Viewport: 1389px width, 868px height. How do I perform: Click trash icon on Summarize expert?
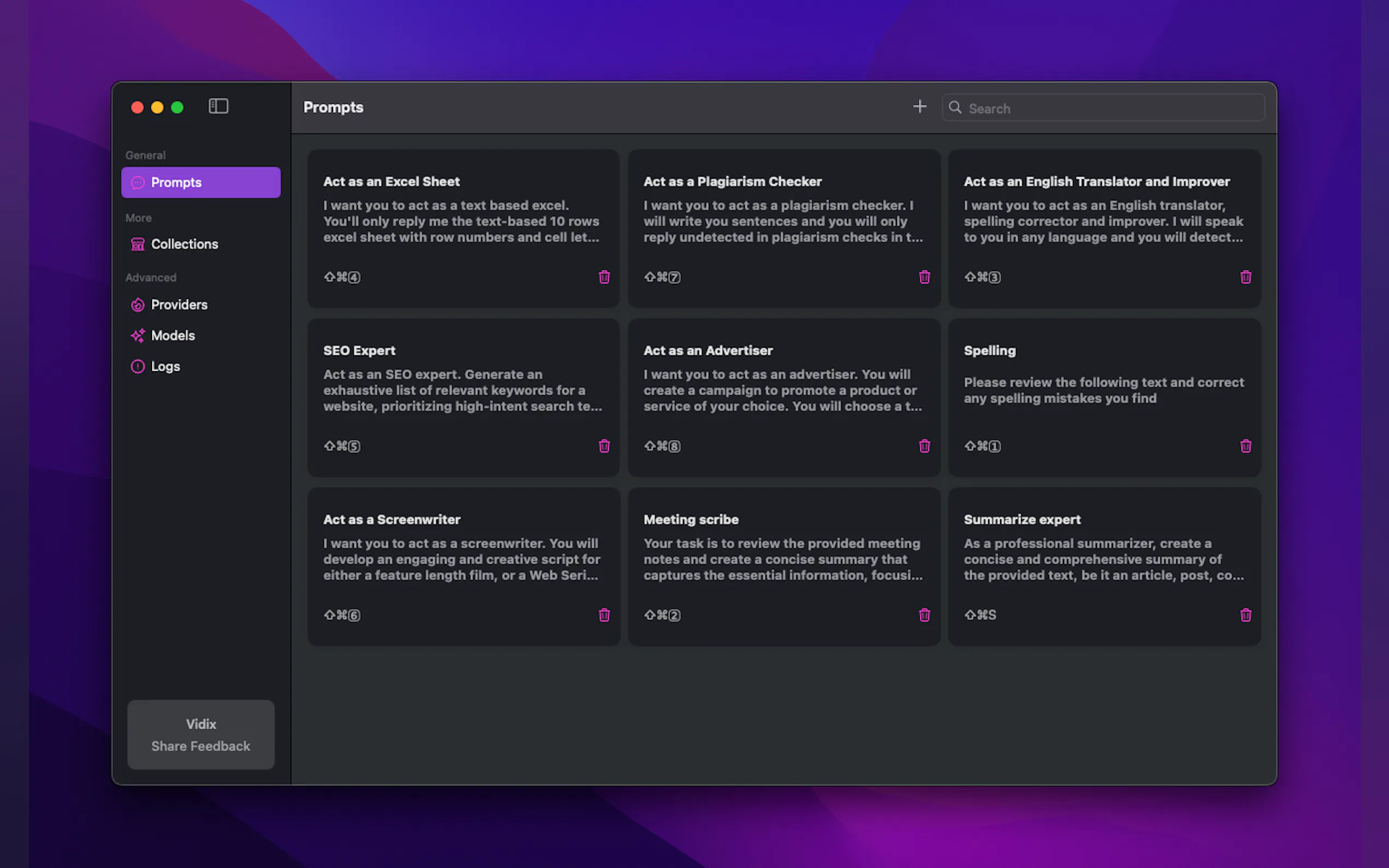tap(1245, 615)
